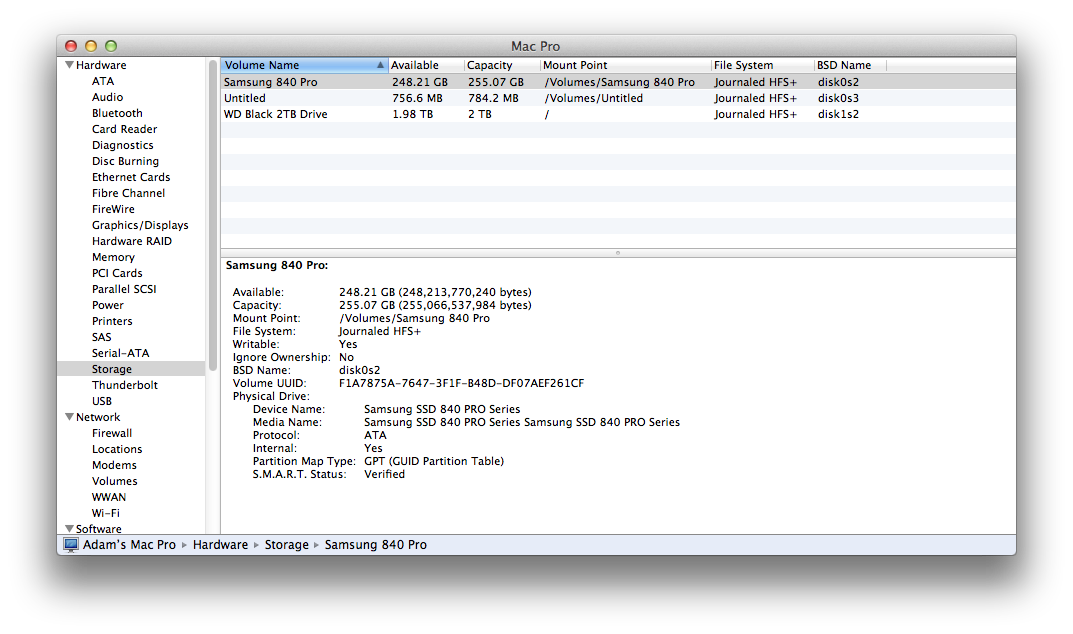Click the sidebar vertical scrollbar
1073x634 pixels.
click(213, 214)
